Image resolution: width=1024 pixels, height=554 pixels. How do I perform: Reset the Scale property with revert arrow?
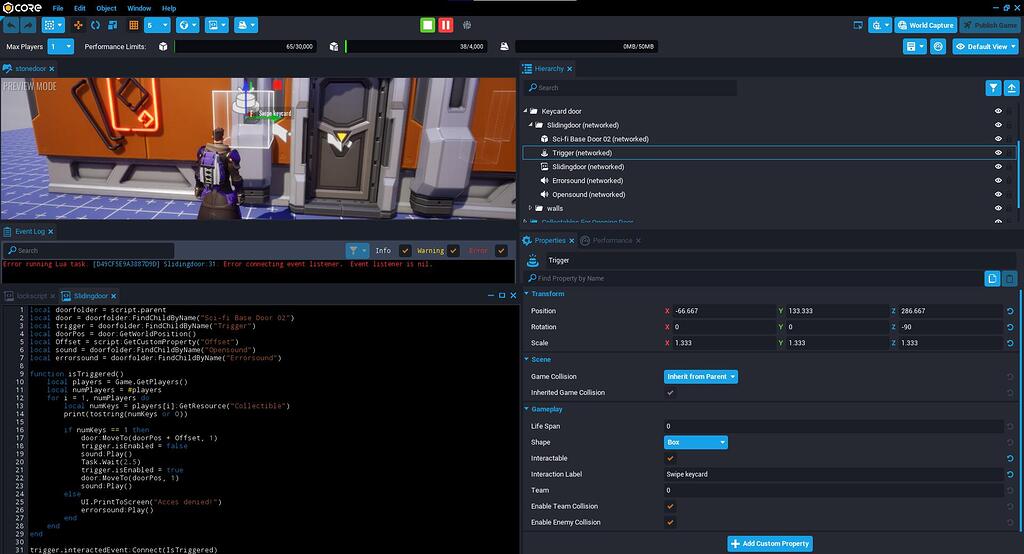pyautogui.click(x=1010, y=343)
